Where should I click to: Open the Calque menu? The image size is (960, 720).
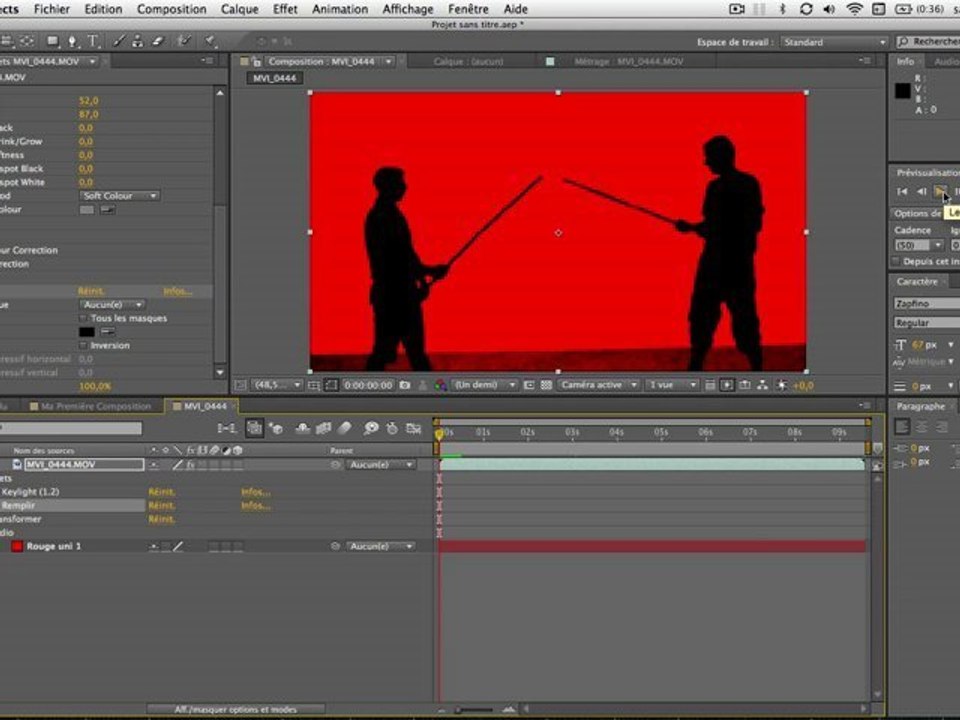click(239, 9)
